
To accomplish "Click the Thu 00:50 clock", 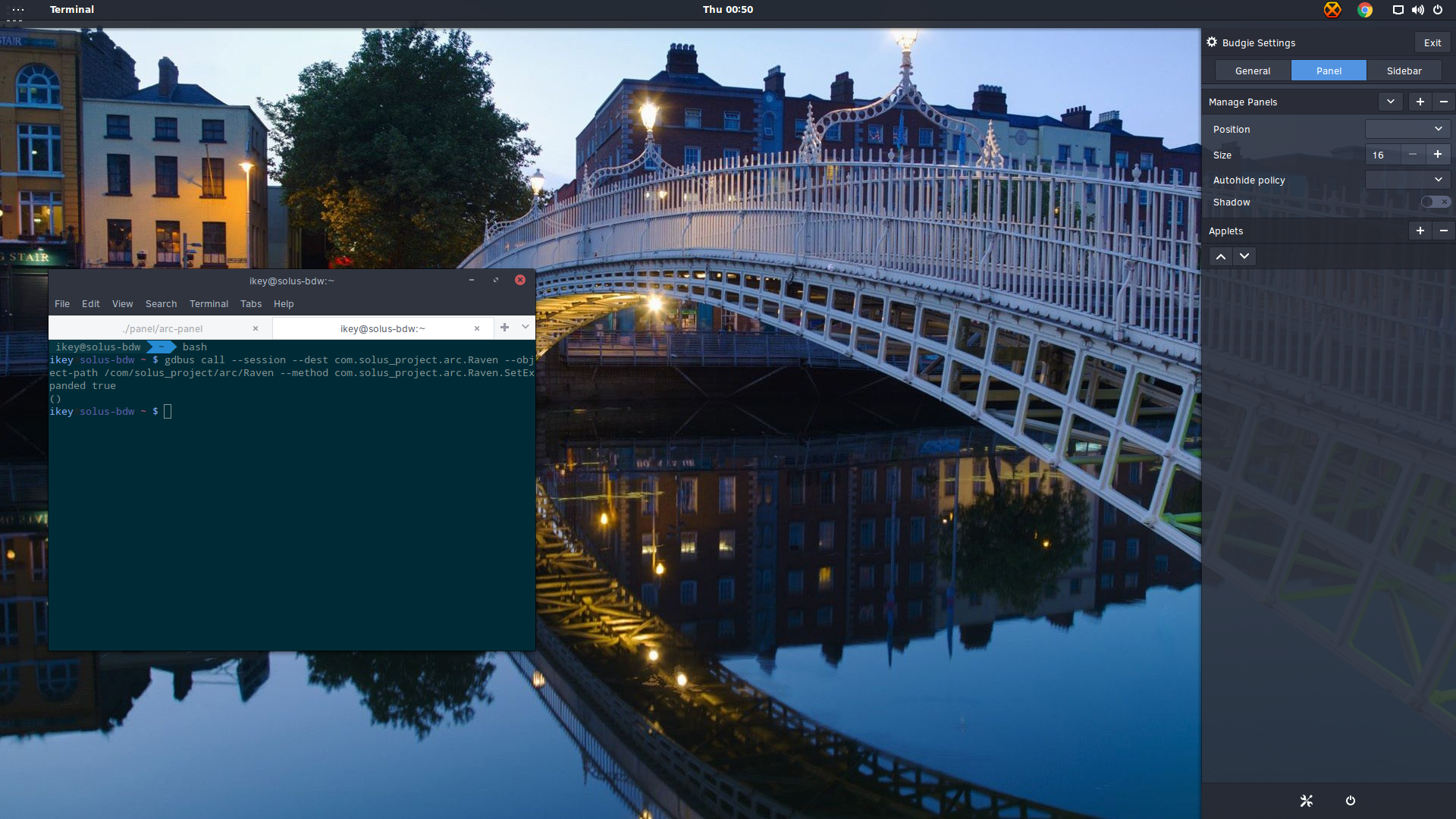I will (x=728, y=10).
